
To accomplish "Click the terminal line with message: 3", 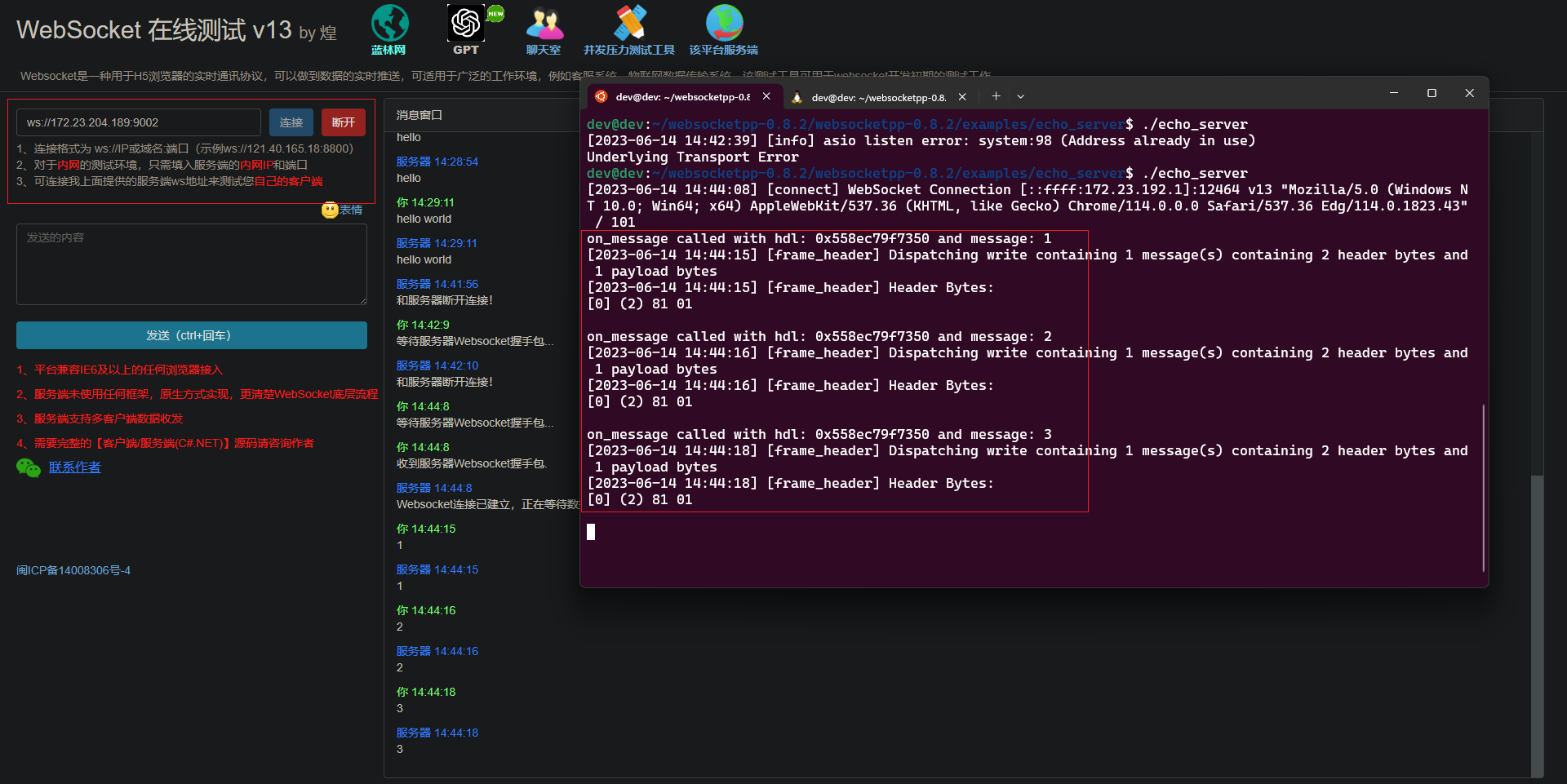I will click(x=819, y=434).
